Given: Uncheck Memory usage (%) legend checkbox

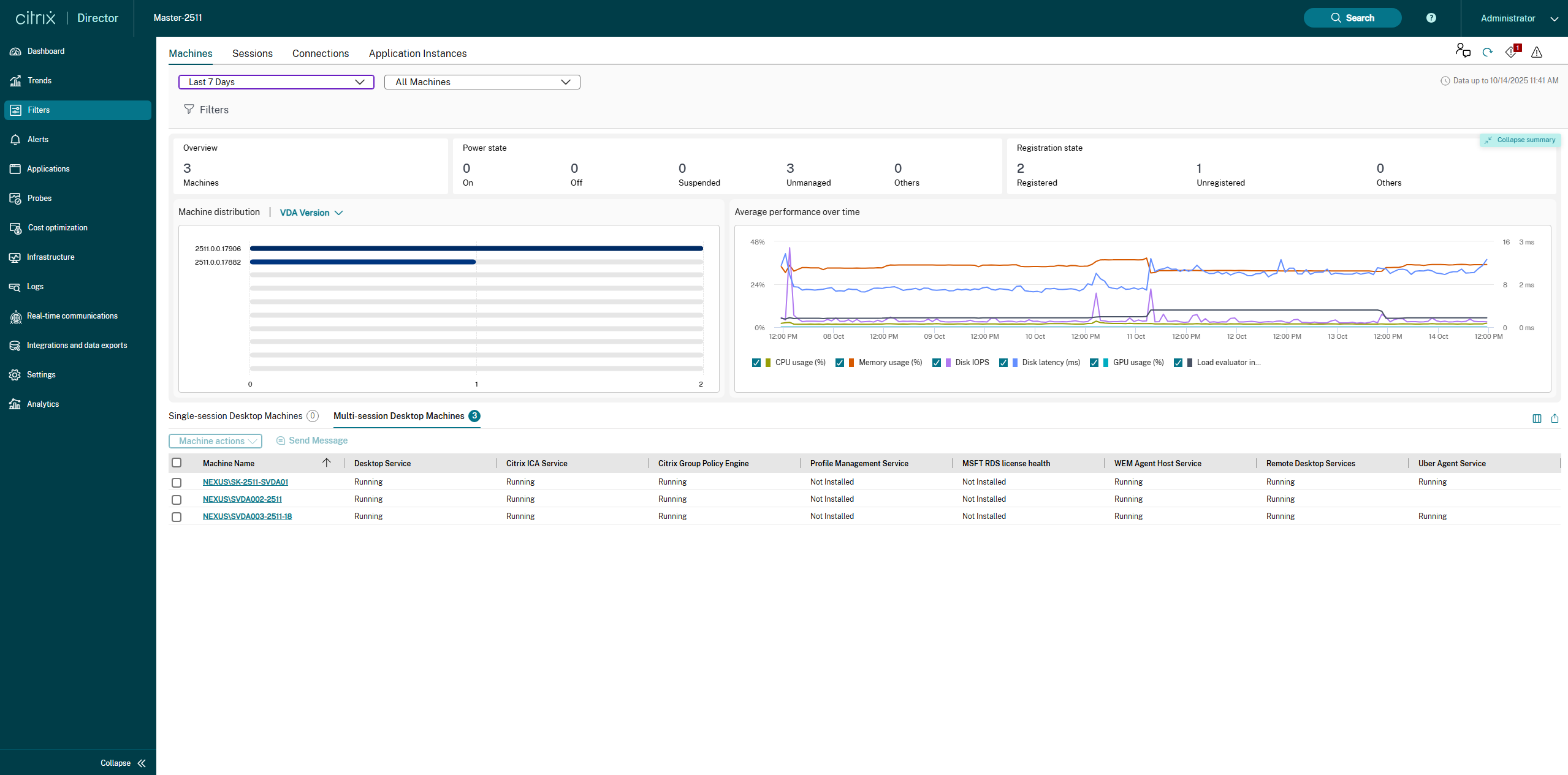Looking at the screenshot, I should coord(840,363).
